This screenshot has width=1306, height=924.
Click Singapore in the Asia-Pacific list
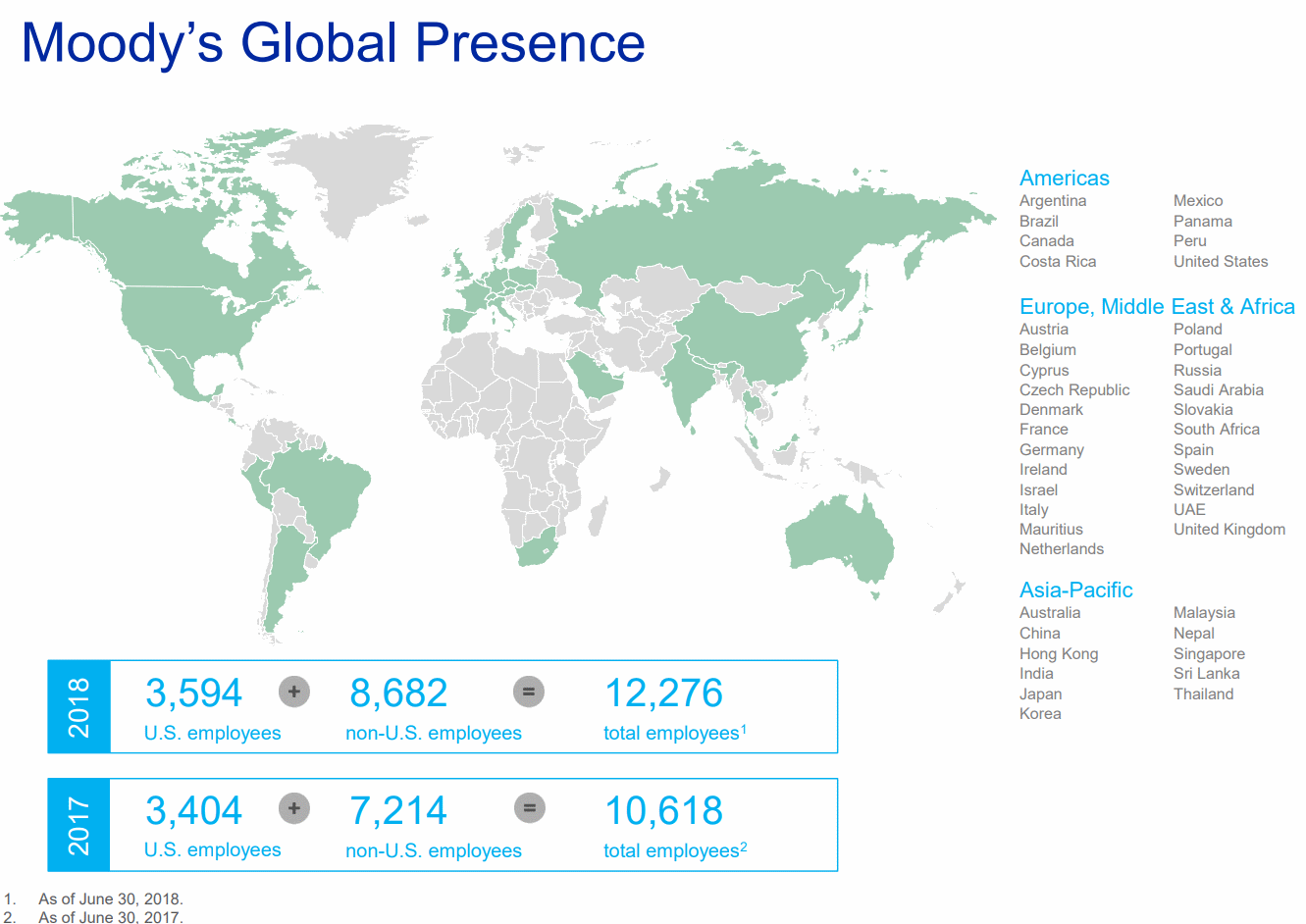(x=1209, y=654)
